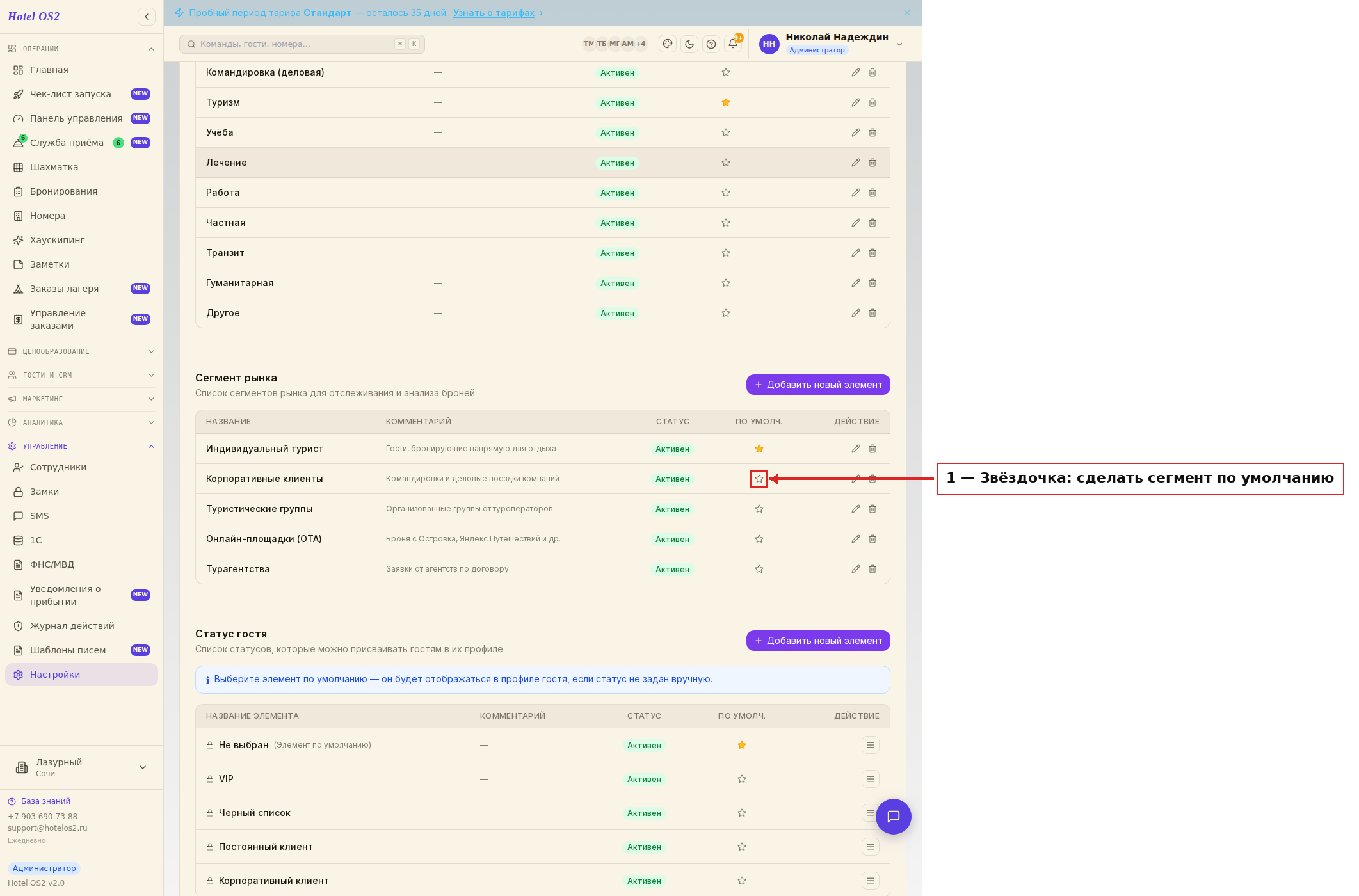This screenshot has height=896, width=1359.
Task: Click the Hotel OS2 logo
Action: [34, 17]
